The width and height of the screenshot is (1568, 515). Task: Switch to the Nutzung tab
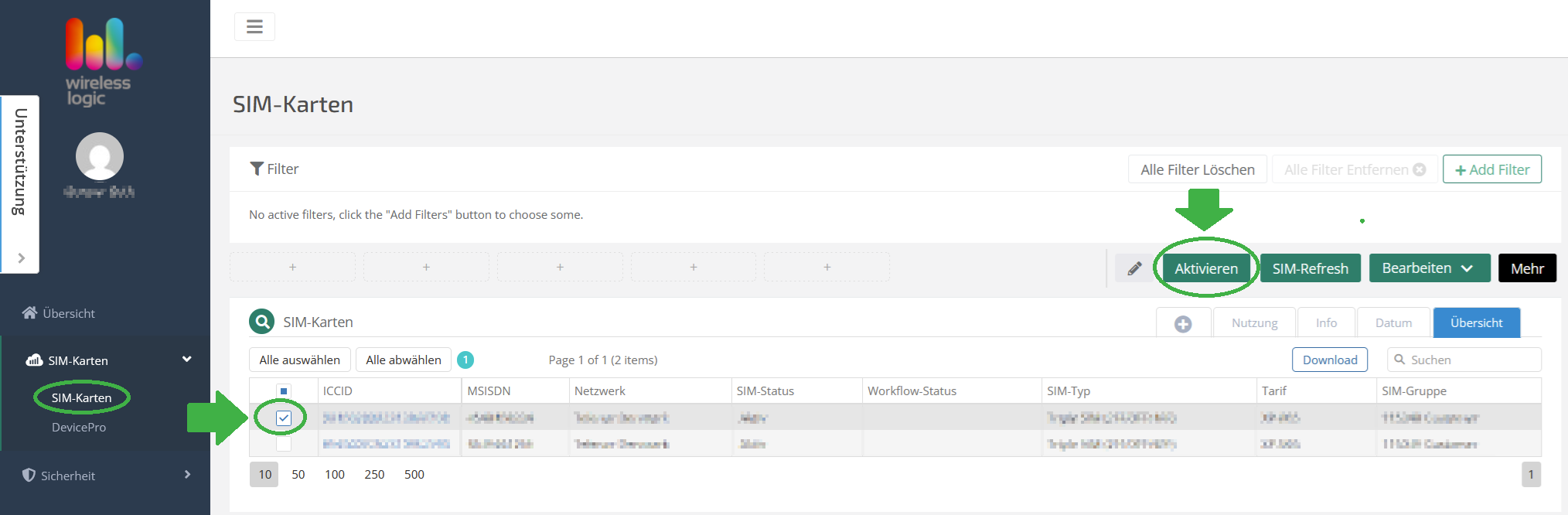pyautogui.click(x=1253, y=323)
